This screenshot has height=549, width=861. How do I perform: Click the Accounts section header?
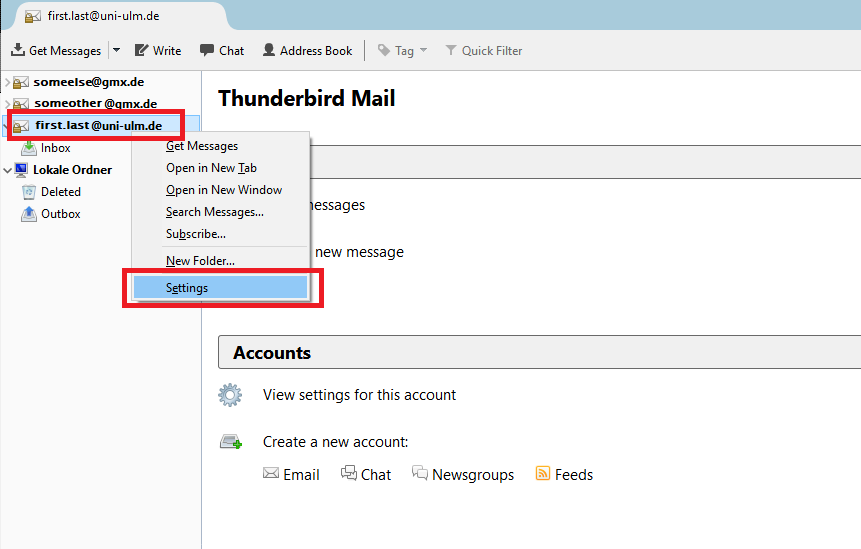tap(539, 352)
